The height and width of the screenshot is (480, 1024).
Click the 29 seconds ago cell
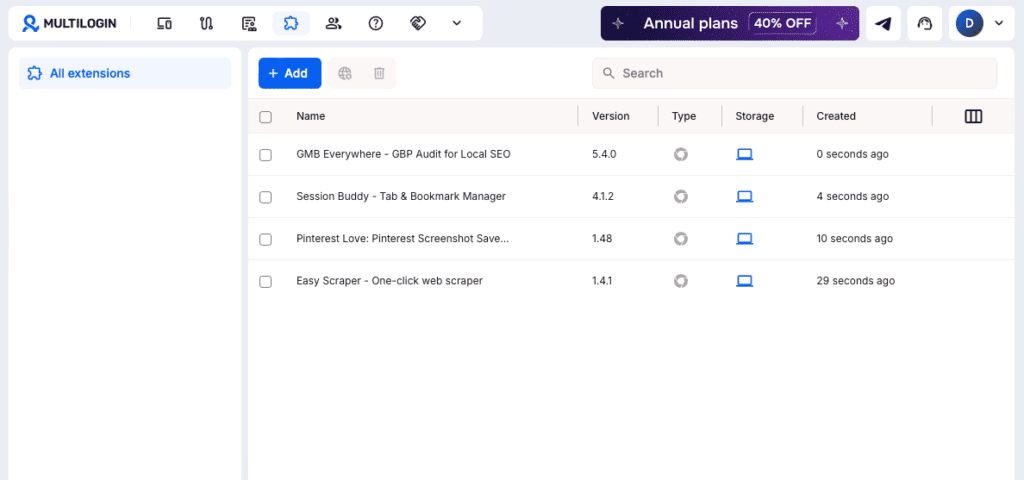pos(856,281)
